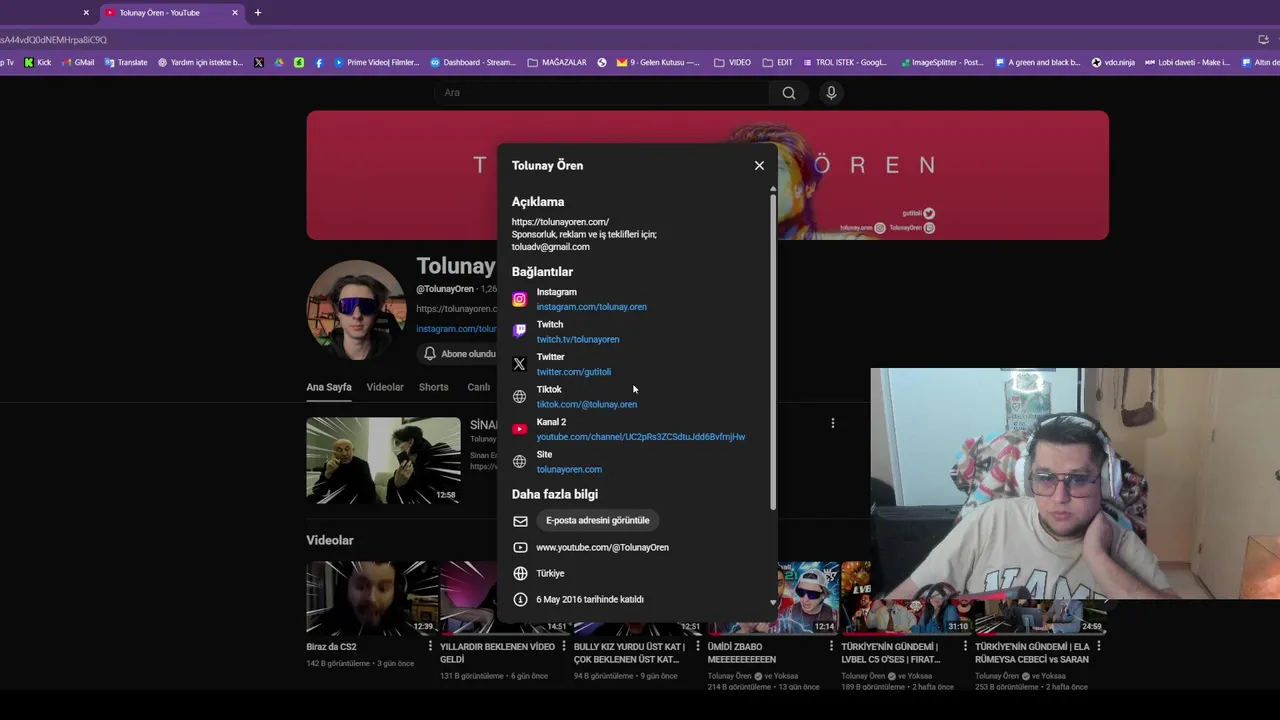Click the Twitch icon in Bağlantılar

click(x=519, y=331)
